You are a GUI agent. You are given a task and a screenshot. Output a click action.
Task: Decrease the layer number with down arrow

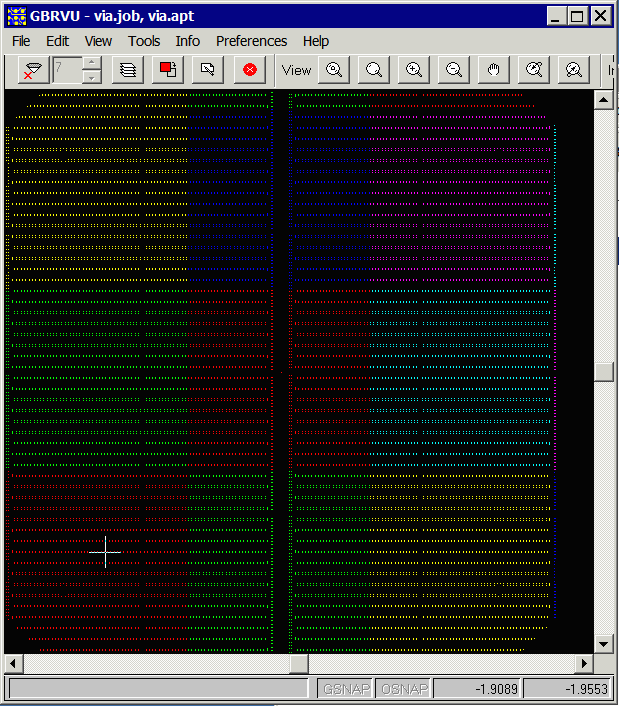click(x=92, y=77)
